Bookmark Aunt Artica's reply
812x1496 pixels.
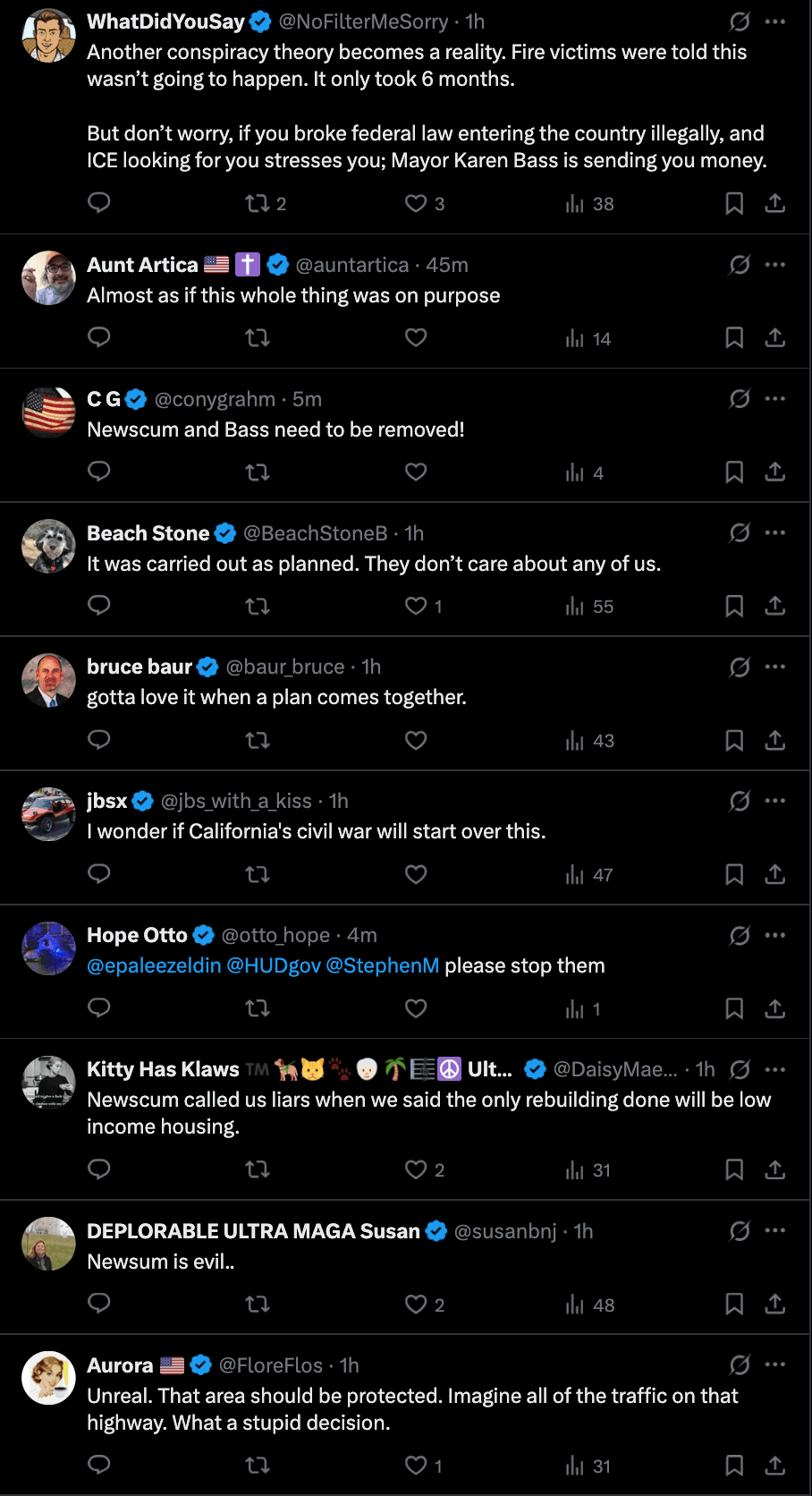tap(734, 338)
